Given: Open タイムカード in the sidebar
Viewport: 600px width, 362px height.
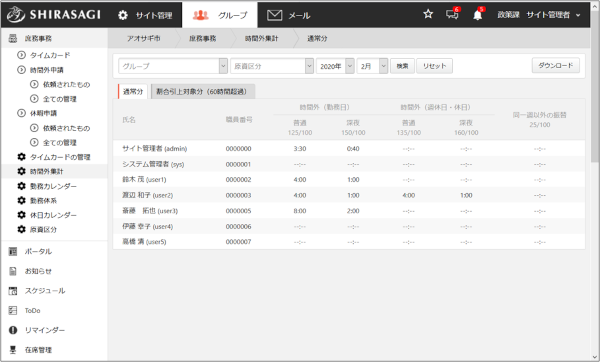Looking at the screenshot, I should [x=50, y=55].
